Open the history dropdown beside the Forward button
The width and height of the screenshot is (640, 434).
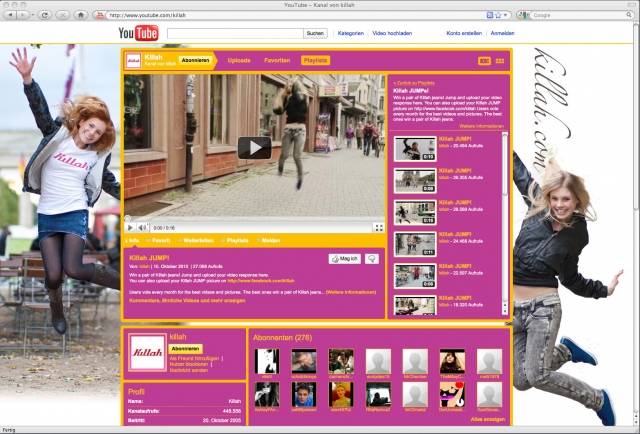[x=32, y=15]
